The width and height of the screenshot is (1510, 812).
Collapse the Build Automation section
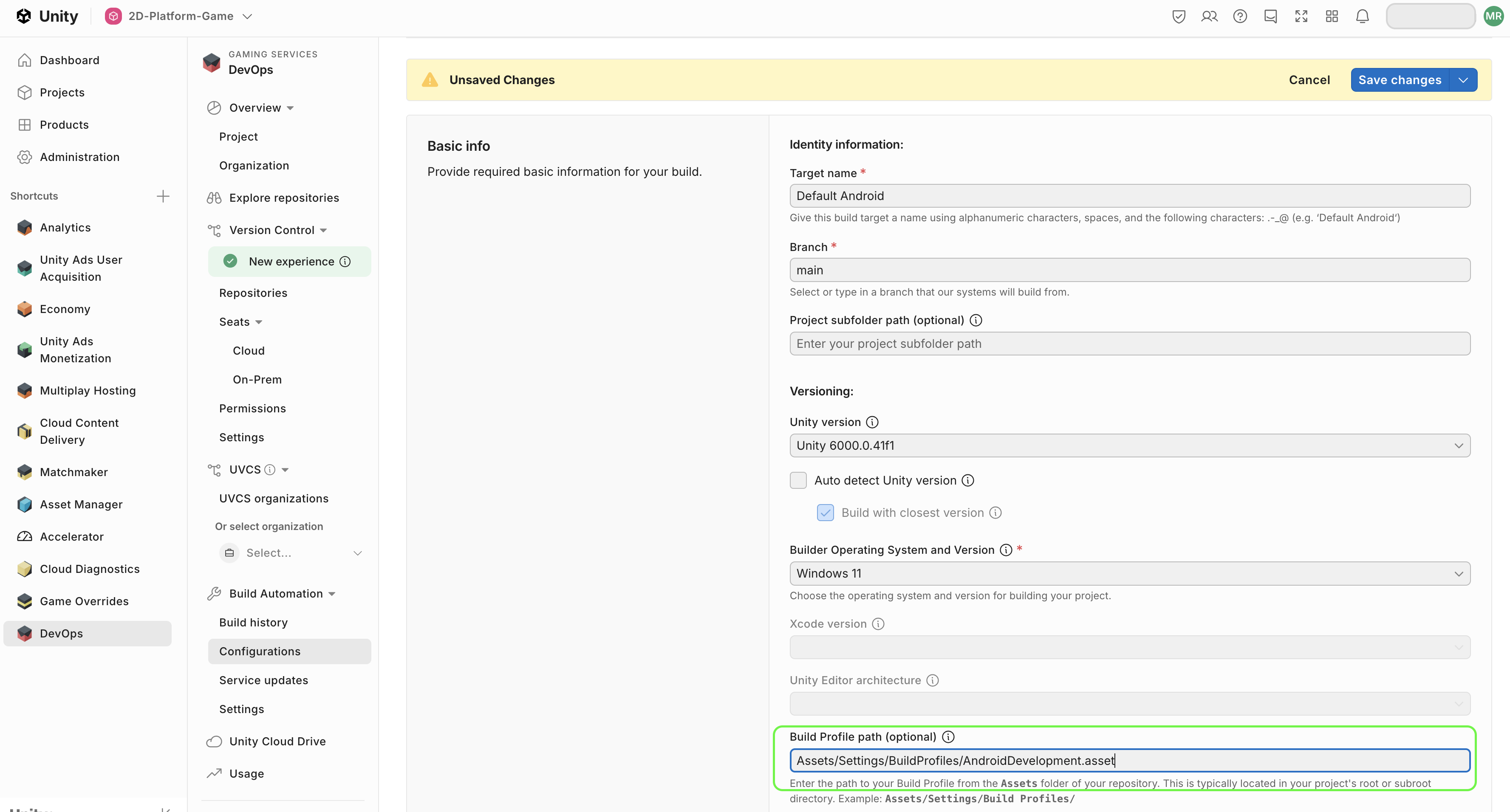pyautogui.click(x=332, y=594)
